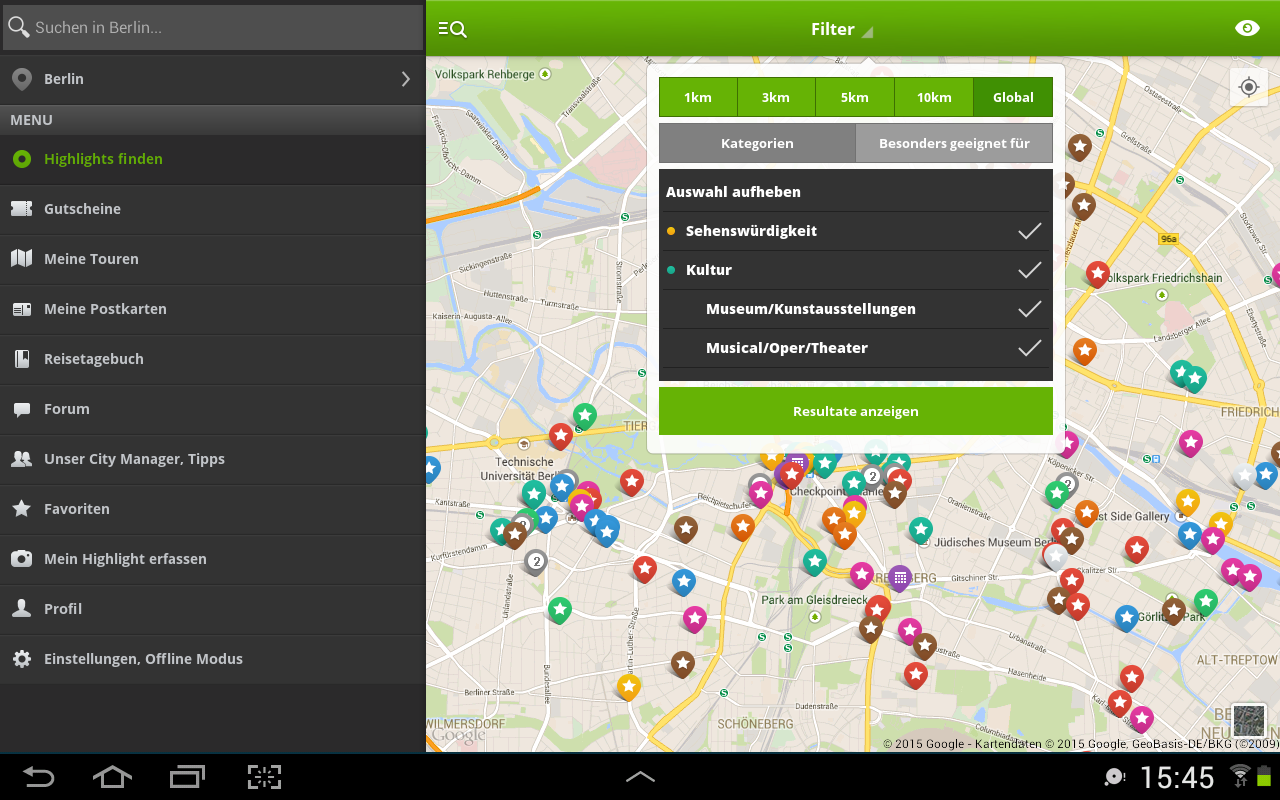Click the yellow dot beside Sehenswürdigkeit
1280x800 pixels.
click(x=671, y=231)
